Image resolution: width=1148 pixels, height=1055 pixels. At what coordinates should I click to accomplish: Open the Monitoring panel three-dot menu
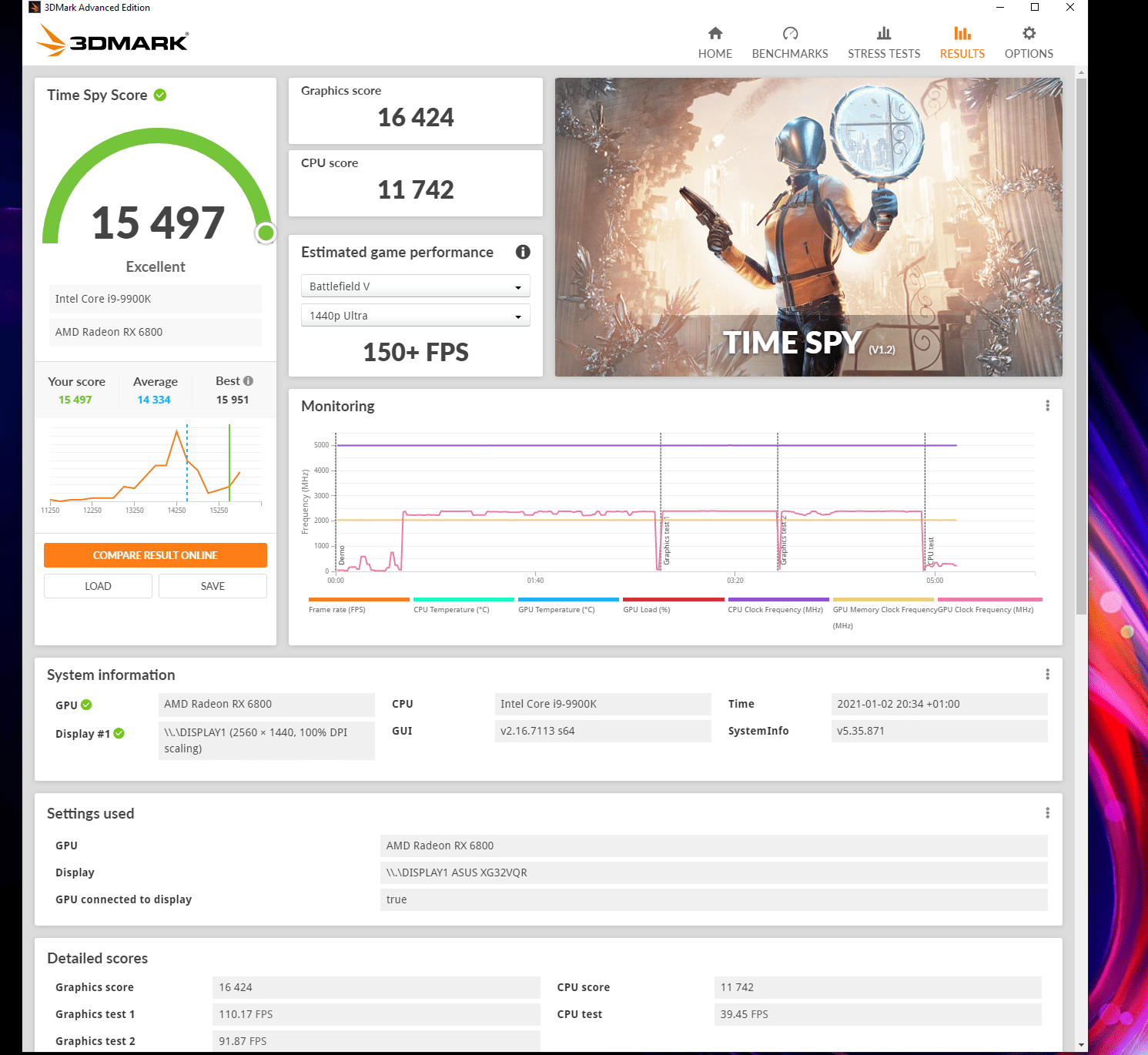(1047, 406)
